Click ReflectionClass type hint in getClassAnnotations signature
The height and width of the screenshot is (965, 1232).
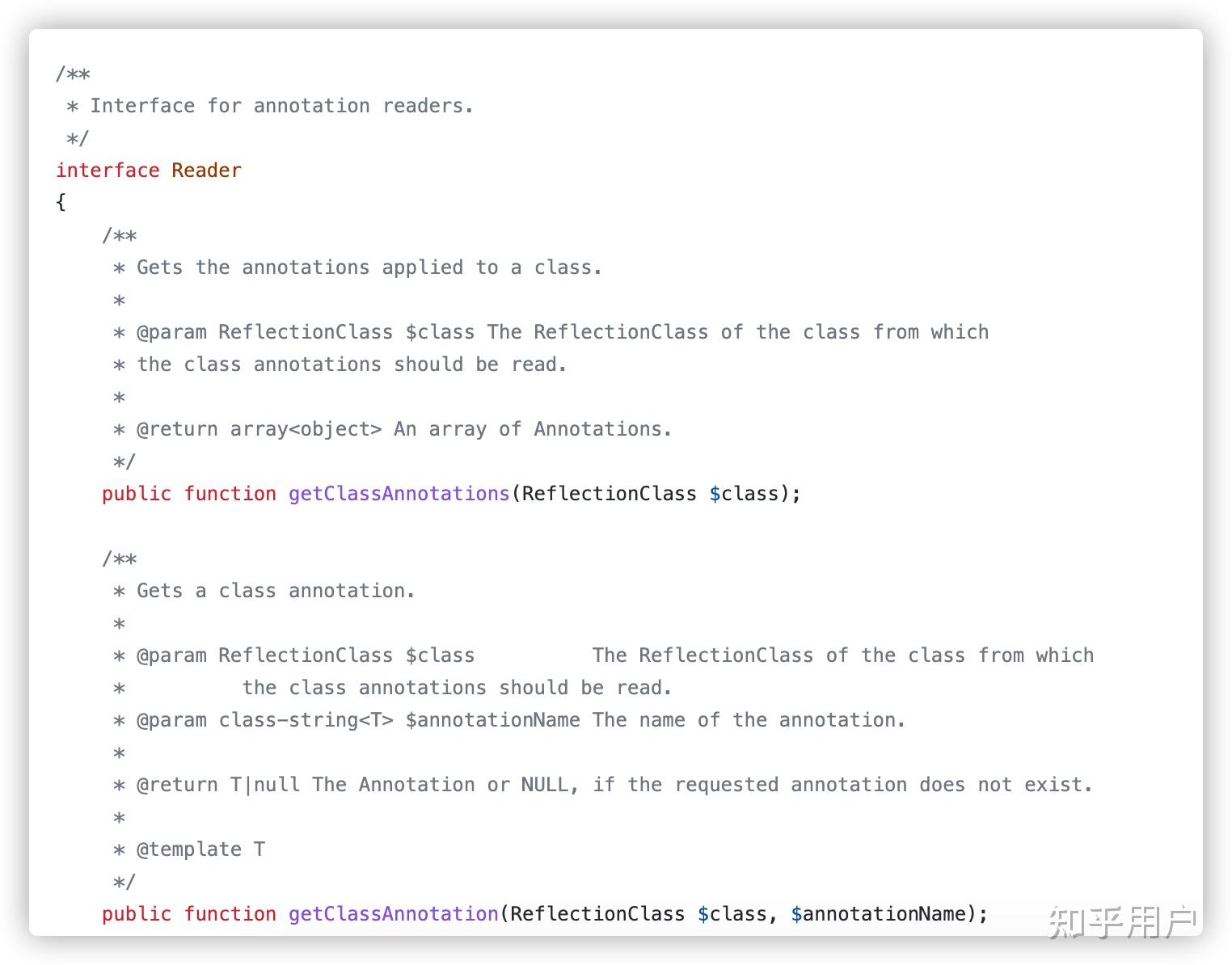tap(609, 494)
